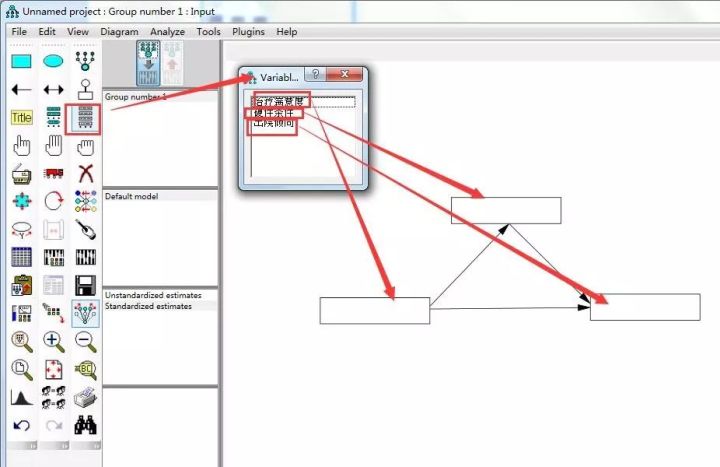
Task: Open the List variables in data set tool
Action: tap(85, 117)
